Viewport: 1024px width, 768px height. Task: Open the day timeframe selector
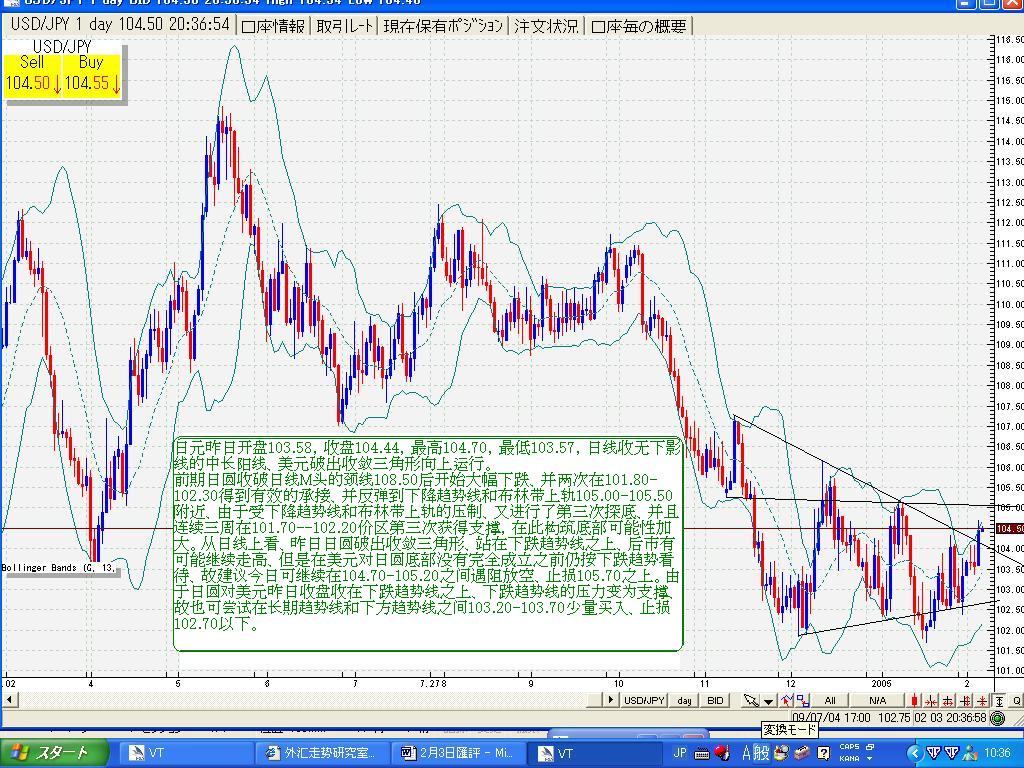[684, 701]
